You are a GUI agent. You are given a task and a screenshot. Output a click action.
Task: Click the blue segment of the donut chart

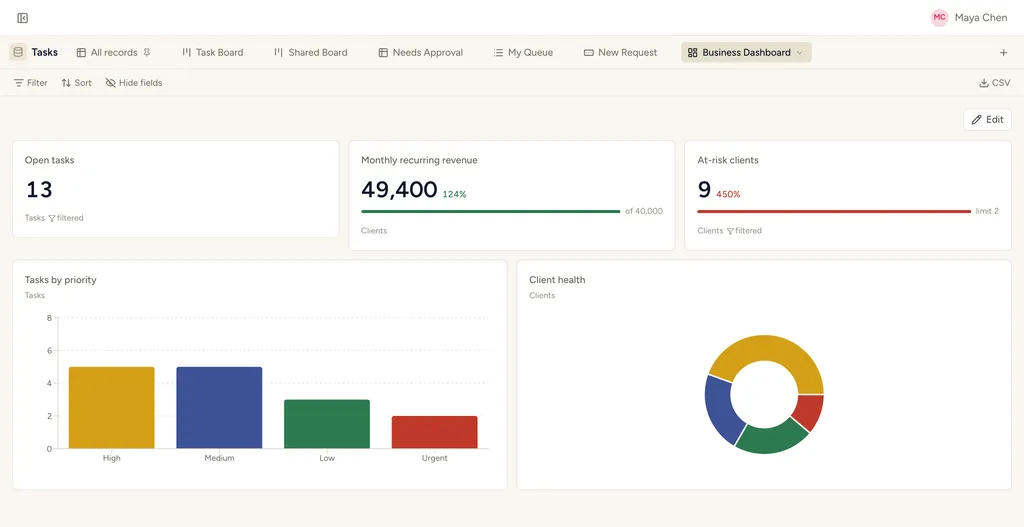coord(722,408)
